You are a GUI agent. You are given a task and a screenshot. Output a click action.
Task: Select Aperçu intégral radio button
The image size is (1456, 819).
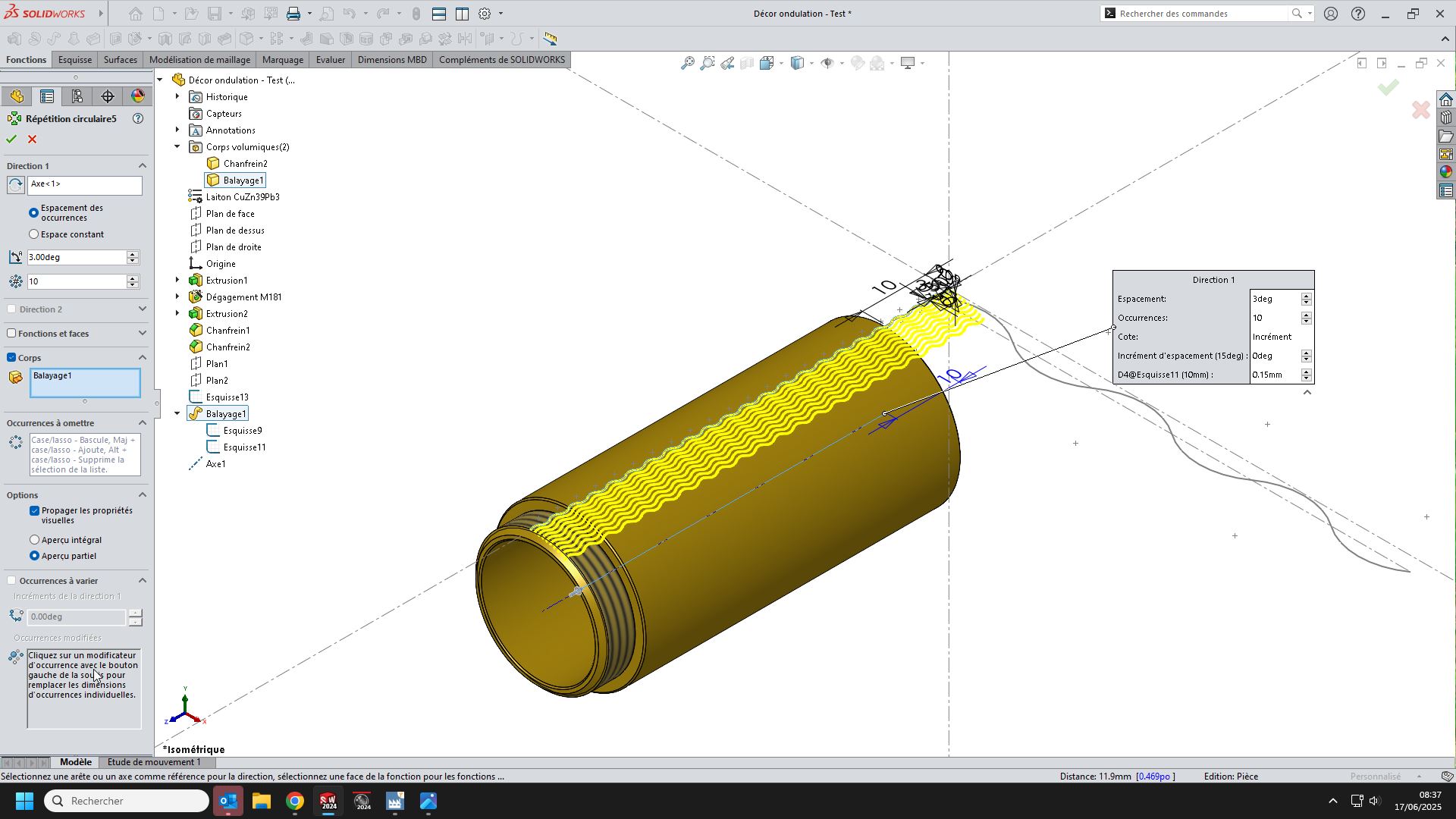(x=34, y=540)
